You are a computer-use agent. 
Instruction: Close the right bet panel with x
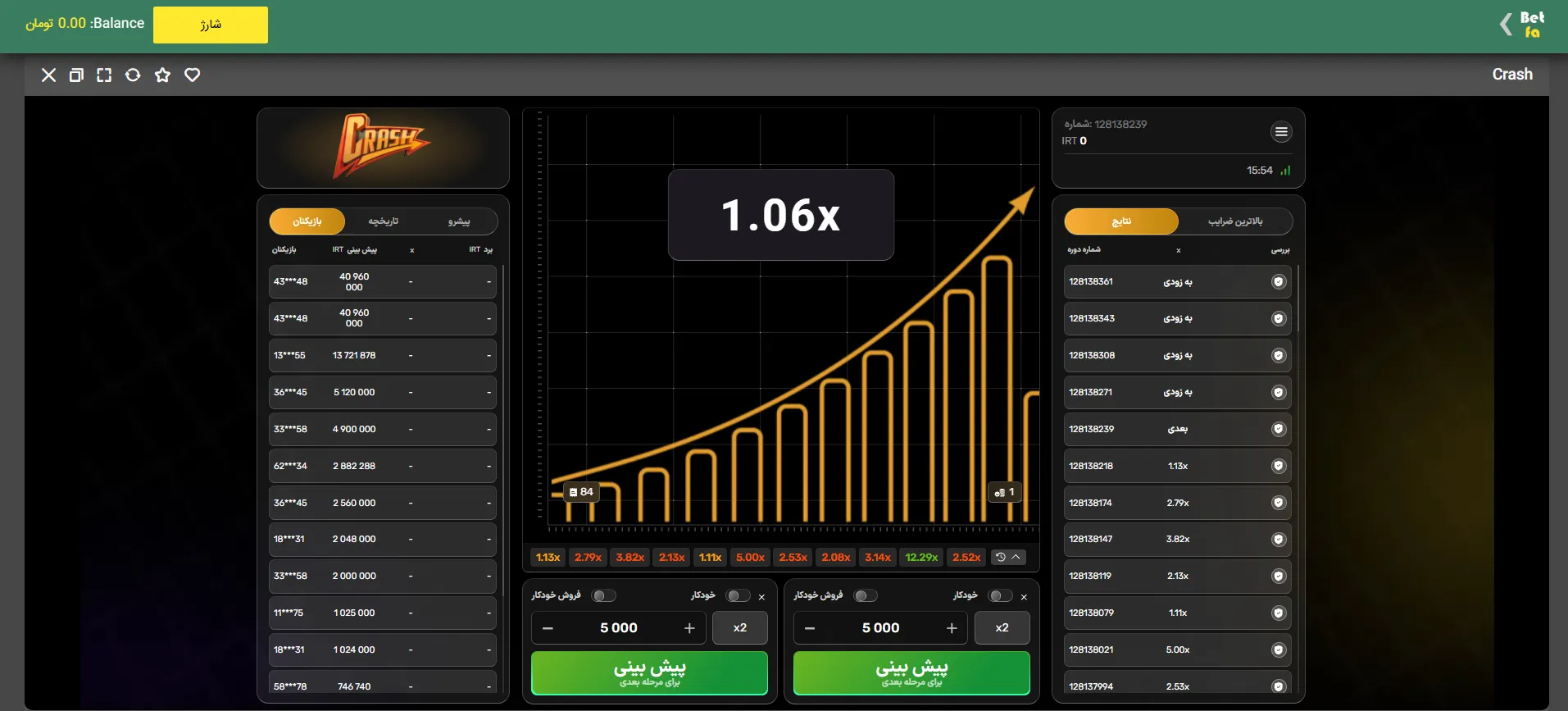(1024, 597)
